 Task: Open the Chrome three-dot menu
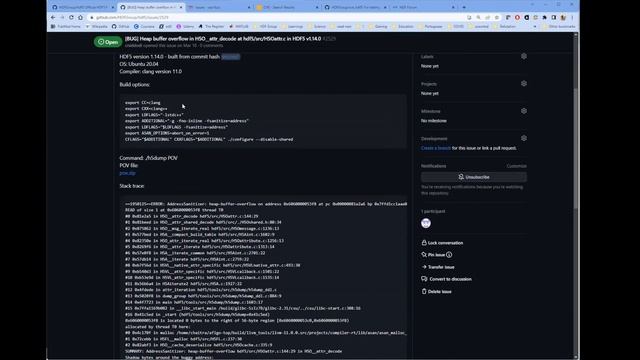(x=572, y=18)
